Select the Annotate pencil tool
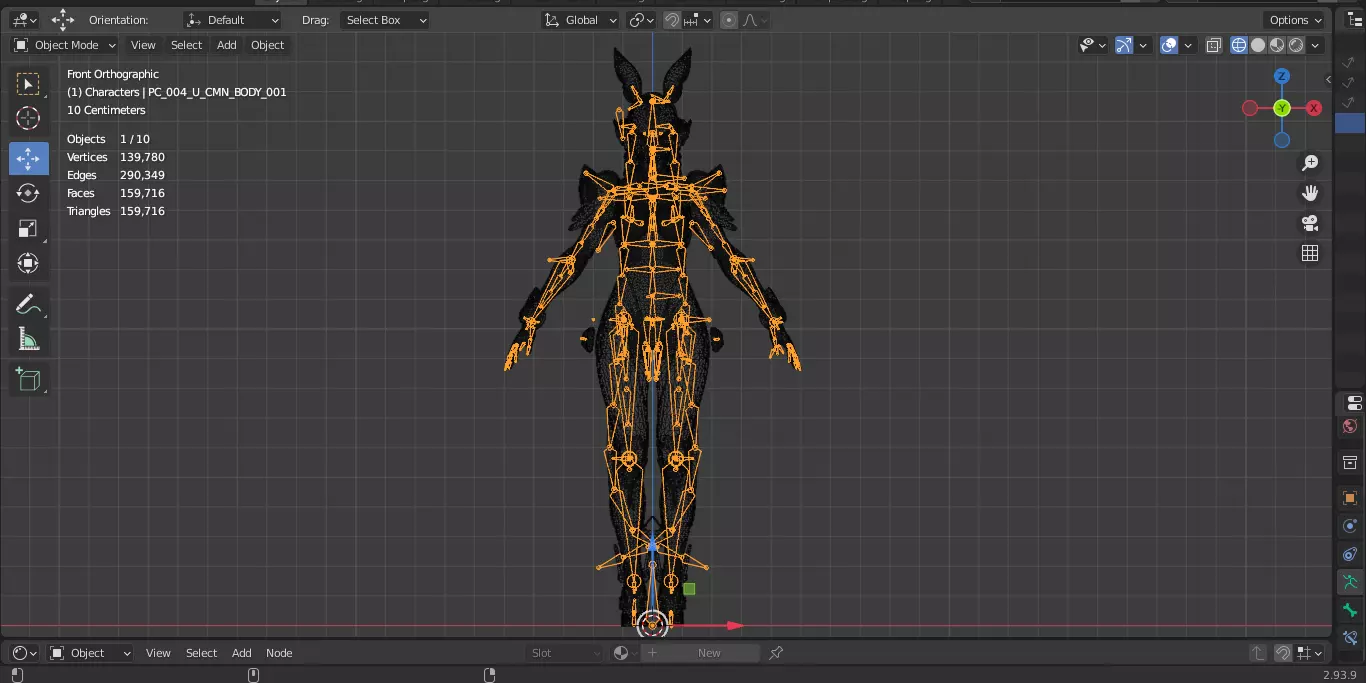1366x683 pixels. 28,305
